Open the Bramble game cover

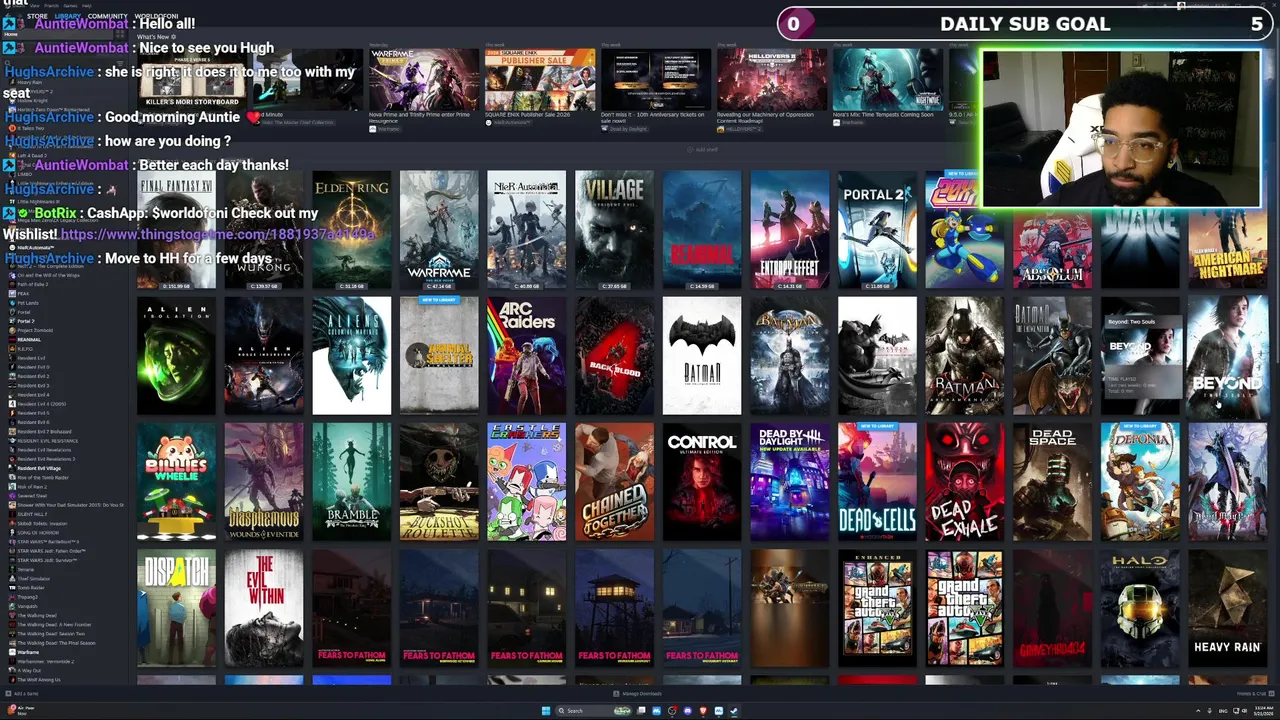click(x=351, y=481)
